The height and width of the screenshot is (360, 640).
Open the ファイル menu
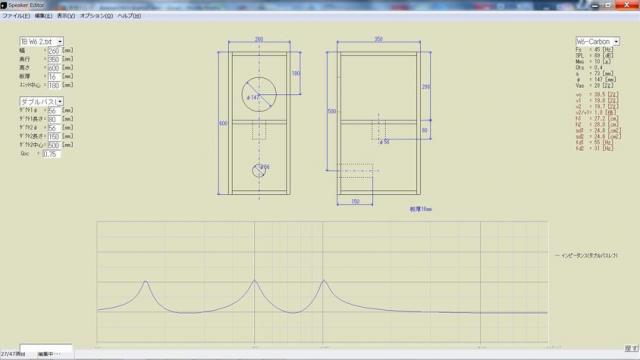click(x=16, y=16)
